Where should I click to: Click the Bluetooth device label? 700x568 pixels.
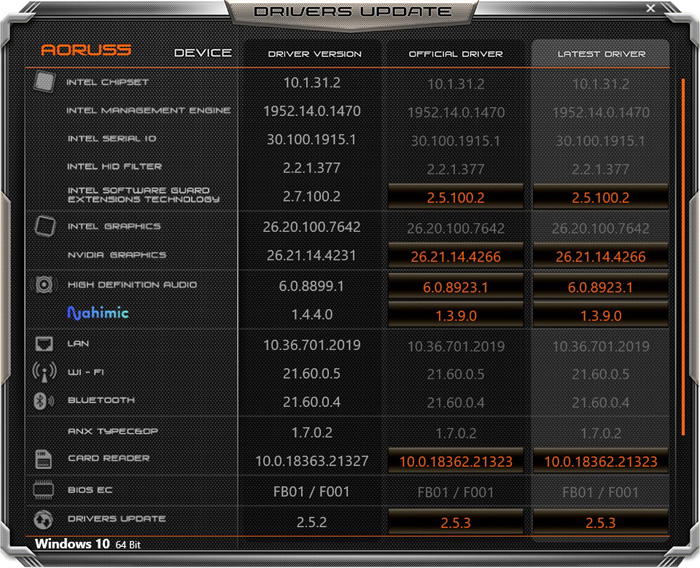101,400
